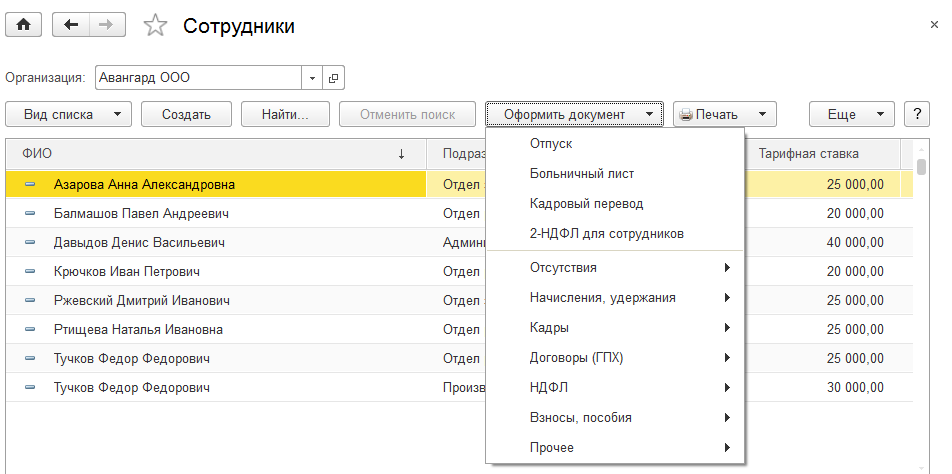The image size is (952, 474).
Task: Choose Больничный лист menu entry
Action: pyautogui.click(x=582, y=174)
